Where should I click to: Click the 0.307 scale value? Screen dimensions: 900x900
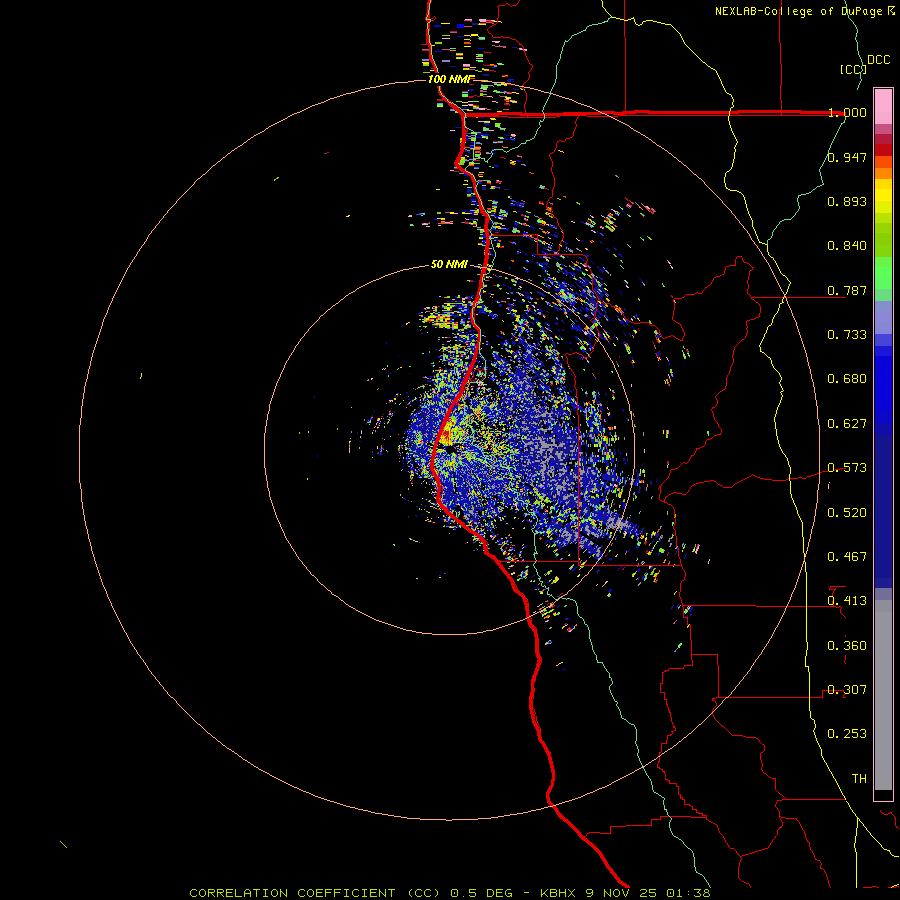tap(847, 690)
